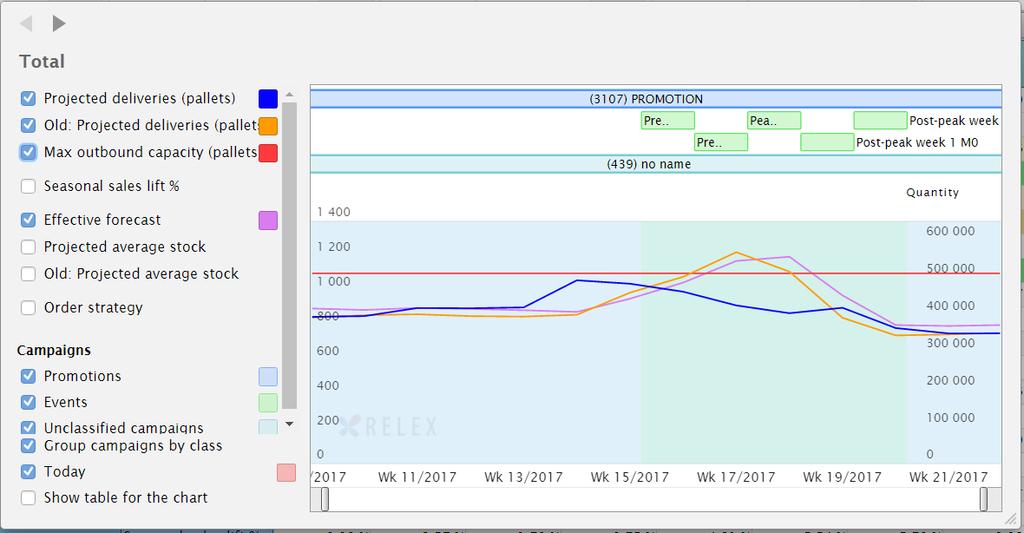Select the Post-peak week event block
Screen dimensions: 1024x533
(x=880, y=120)
